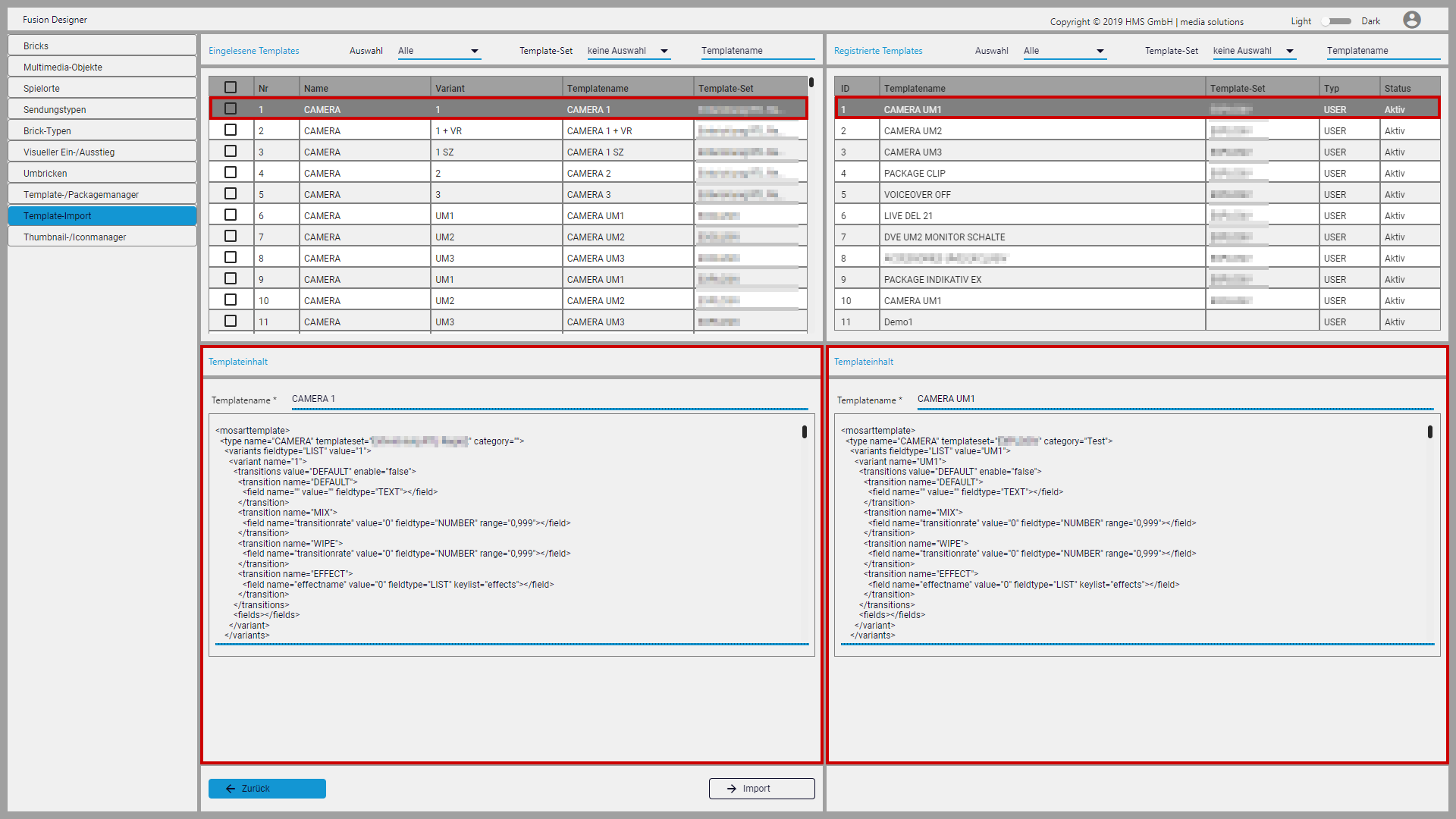The width and height of the screenshot is (1456, 819).
Task: Select Template-Import in the sidebar
Action: tap(102, 215)
